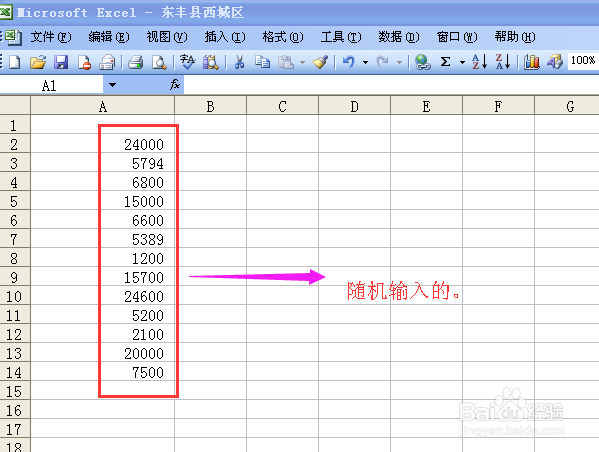The image size is (599, 452).
Task: Open the 帮助(H) menu
Action: pos(515,37)
